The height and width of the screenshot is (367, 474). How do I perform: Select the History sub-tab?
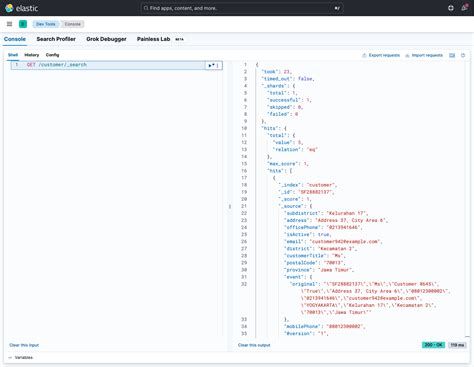32,55
